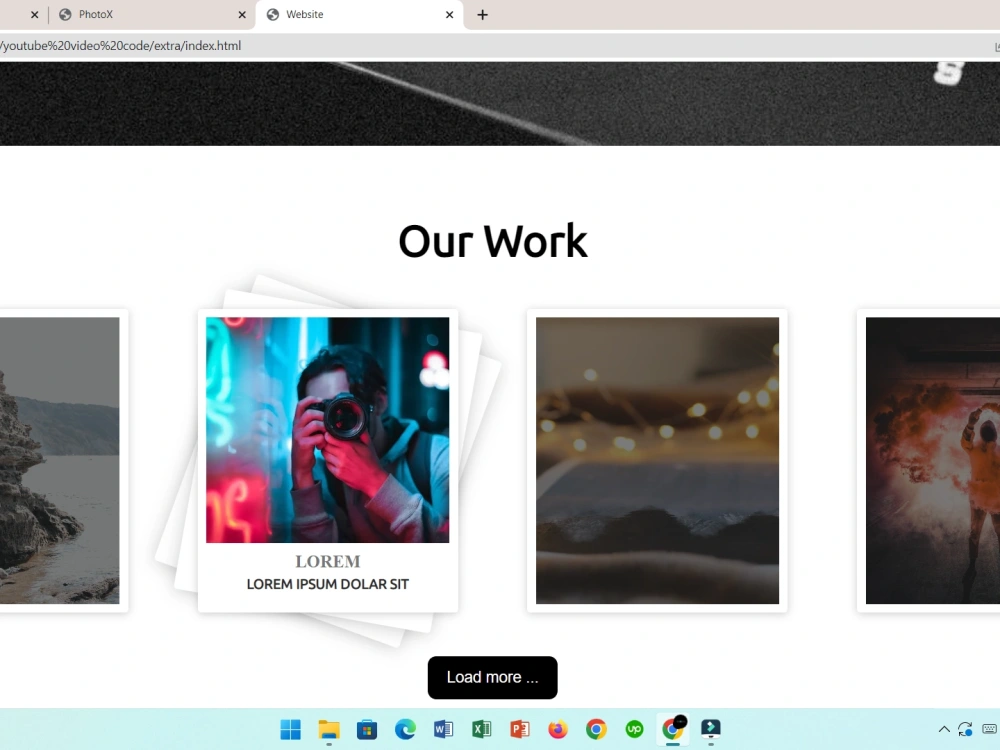Launch Microsoft Edge from taskbar
Image resolution: width=1000 pixels, height=750 pixels.
[x=405, y=729]
